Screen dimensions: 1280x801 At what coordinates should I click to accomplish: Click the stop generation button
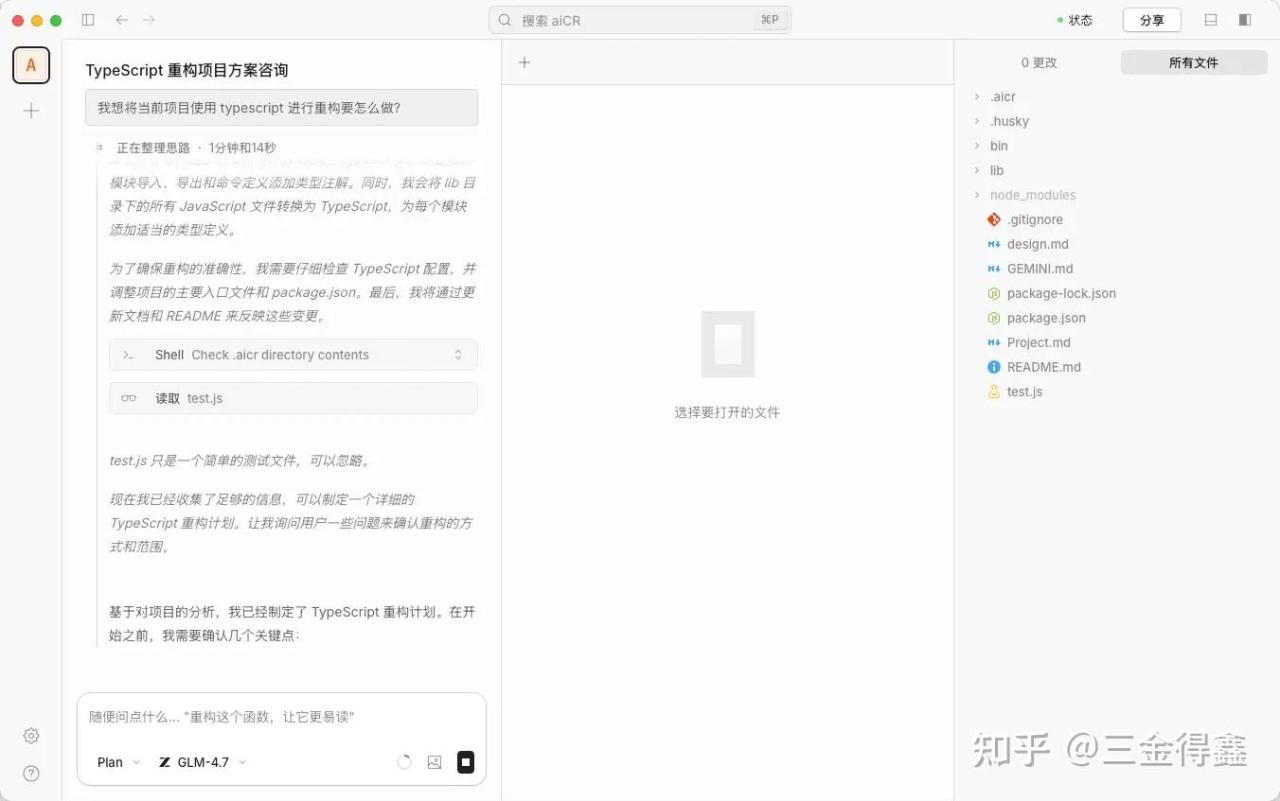[465, 762]
